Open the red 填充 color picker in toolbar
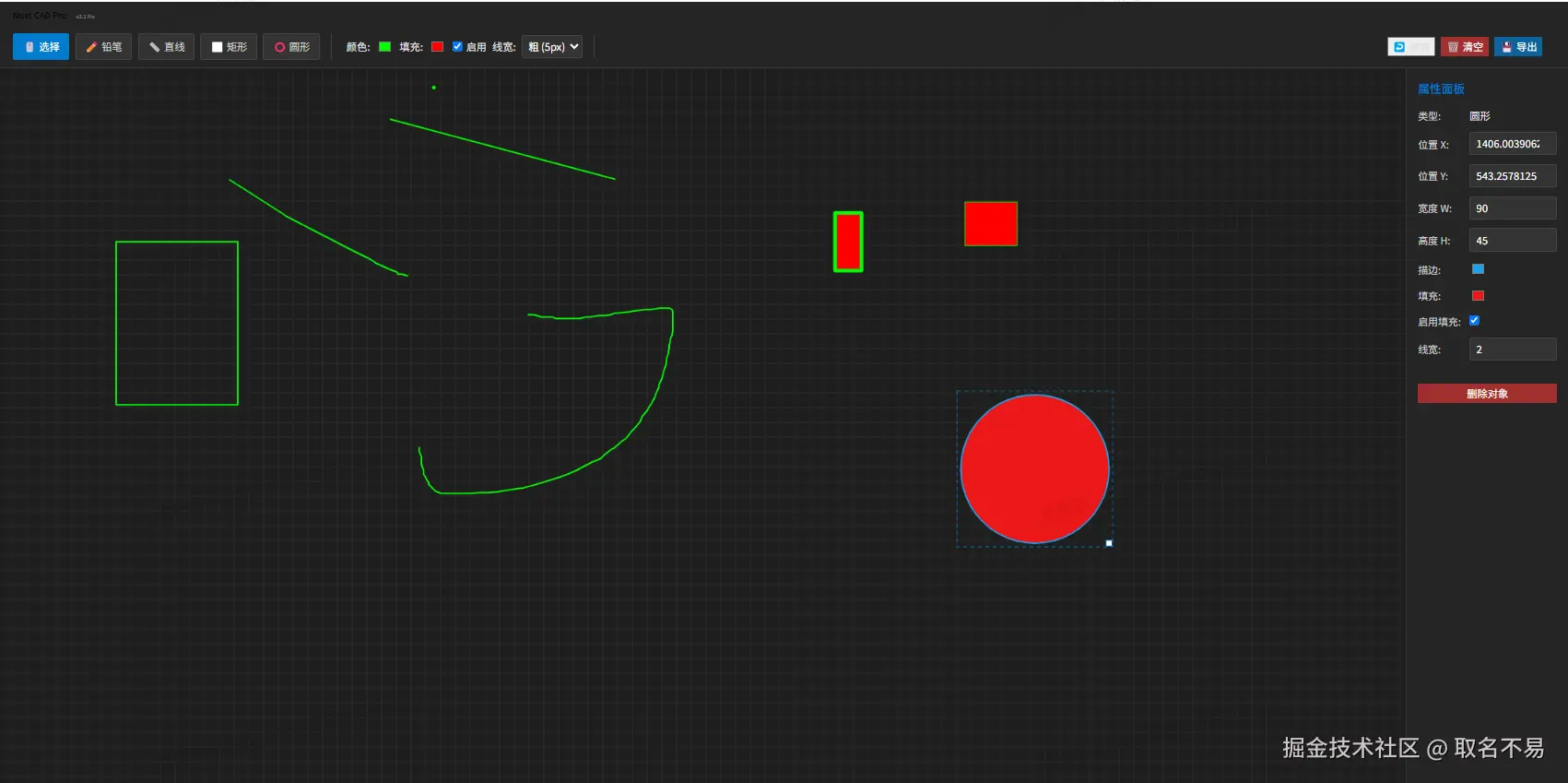 click(x=438, y=47)
